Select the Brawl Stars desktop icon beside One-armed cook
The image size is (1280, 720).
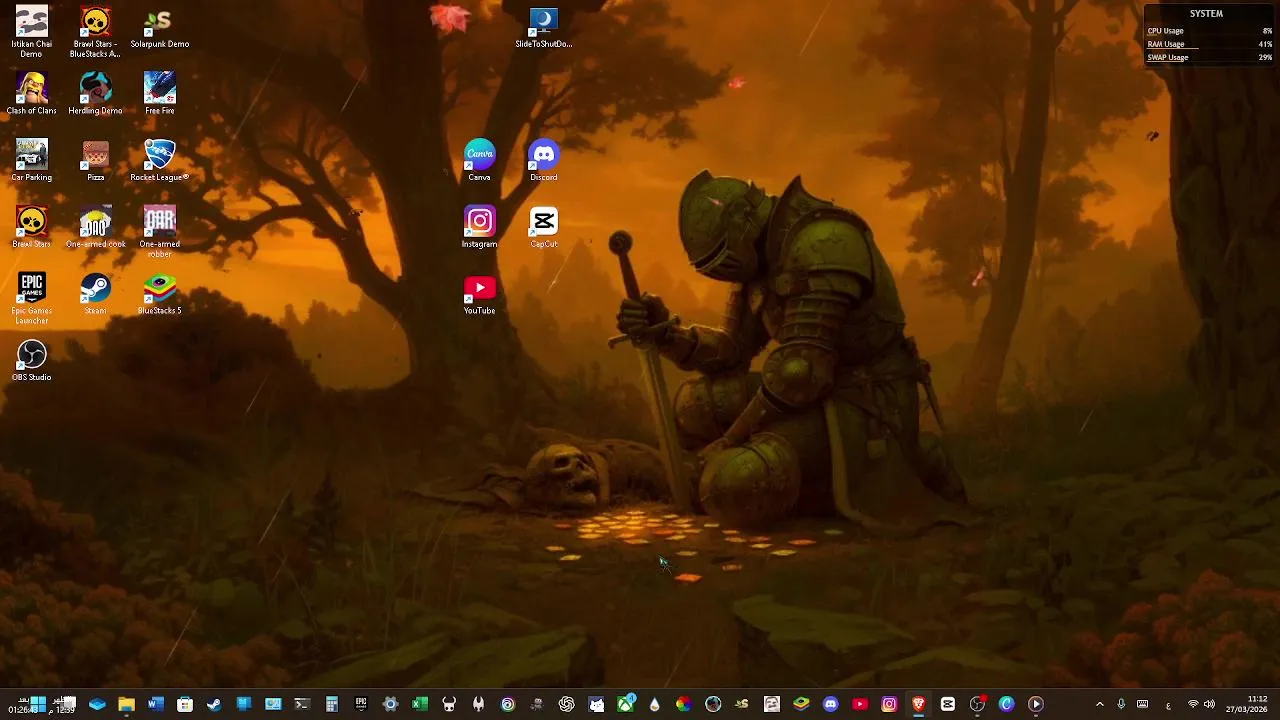[x=31, y=227]
